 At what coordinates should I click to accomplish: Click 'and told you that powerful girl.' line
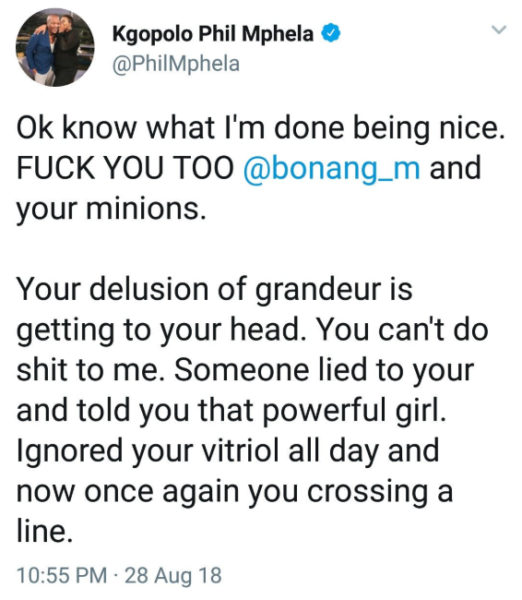[231, 411]
